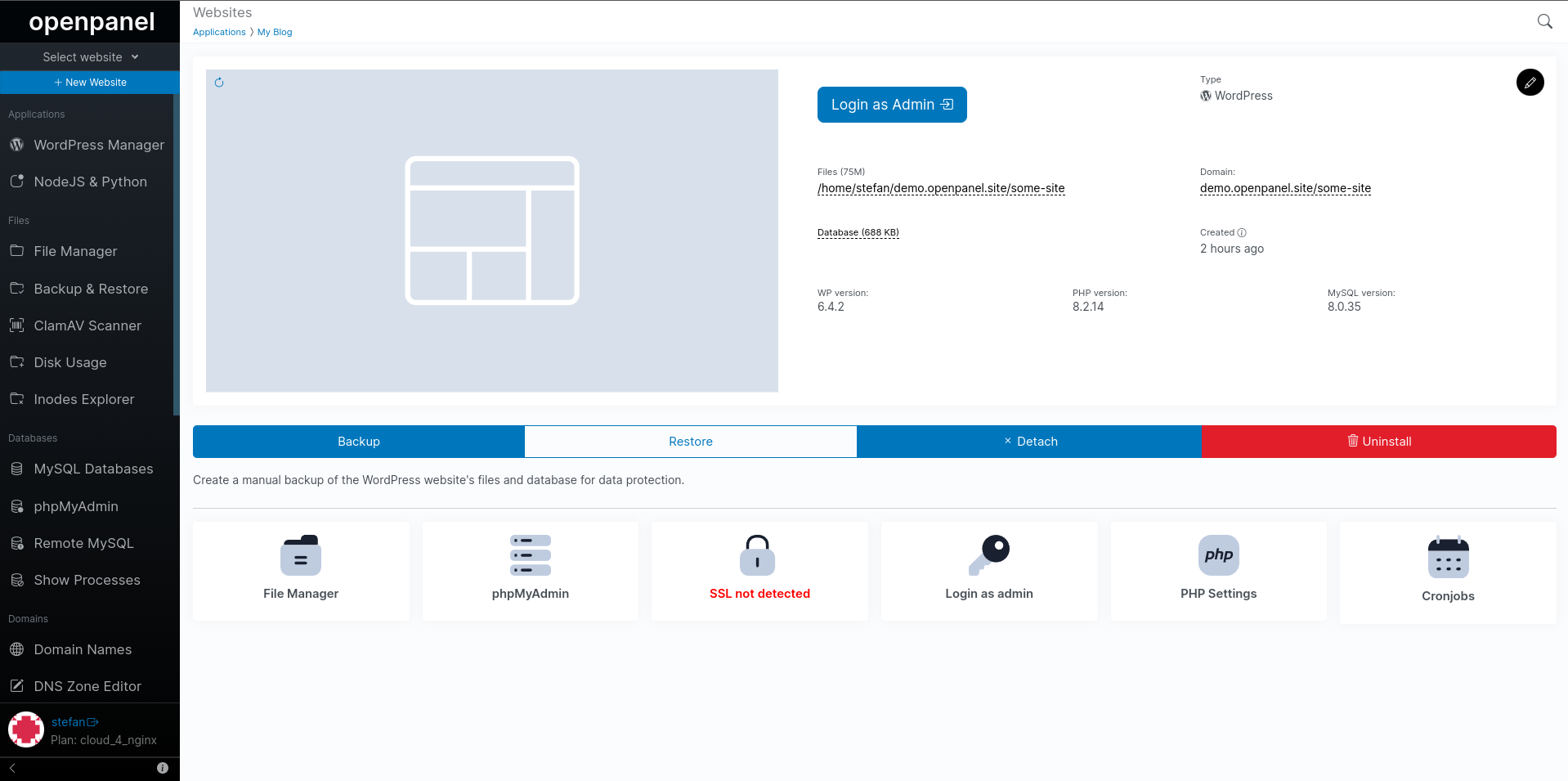The image size is (1568, 781).
Task: Open WordPress Manager from the sidebar menu
Action: tap(99, 145)
